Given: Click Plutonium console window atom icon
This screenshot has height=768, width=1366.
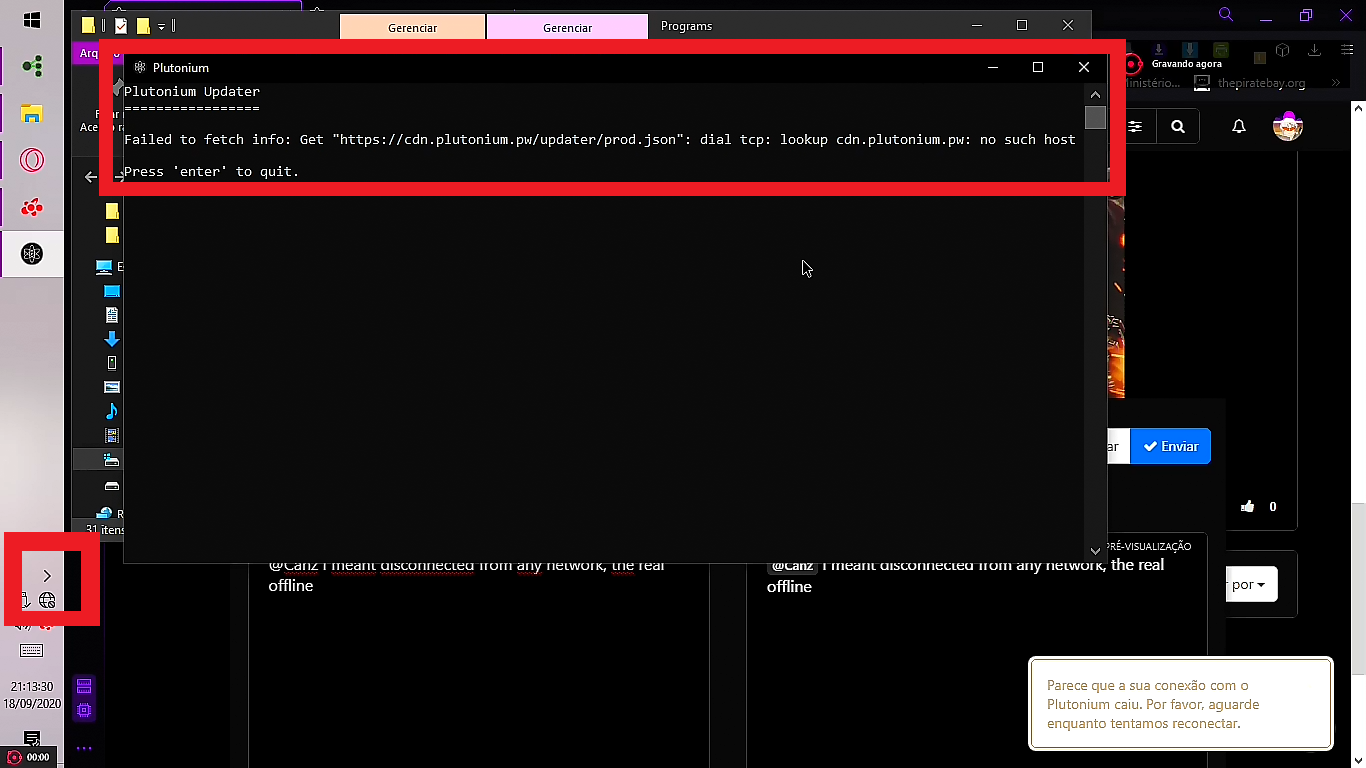Looking at the screenshot, I should coord(140,68).
